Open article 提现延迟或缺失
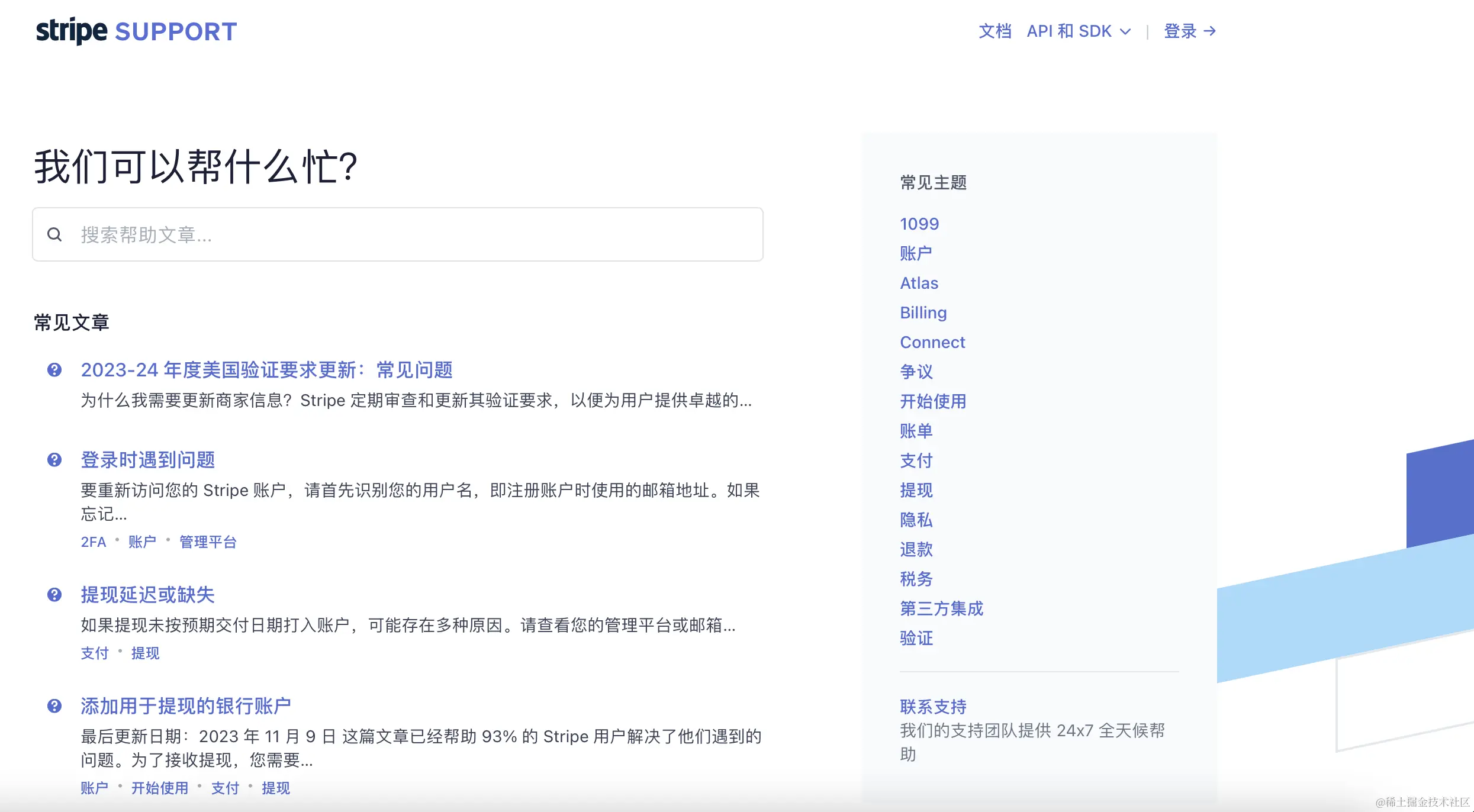 148,595
